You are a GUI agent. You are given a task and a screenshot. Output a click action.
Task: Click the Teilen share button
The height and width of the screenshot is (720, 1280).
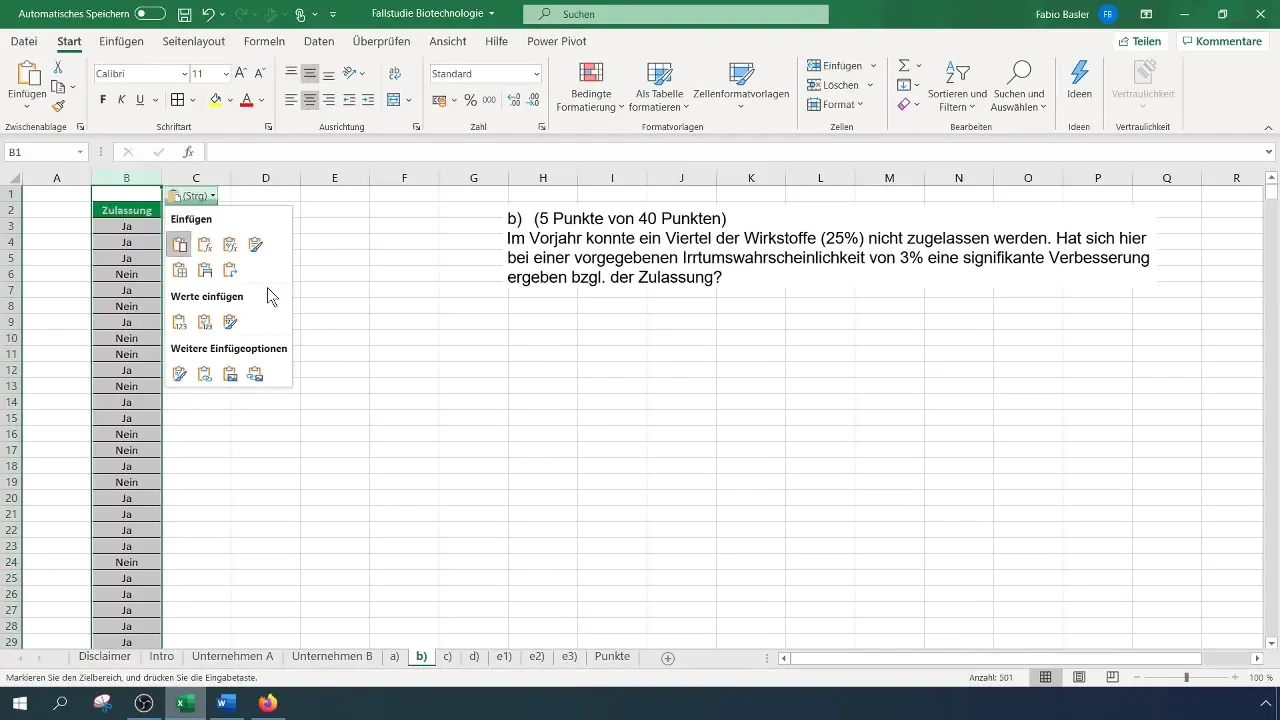pos(1140,41)
